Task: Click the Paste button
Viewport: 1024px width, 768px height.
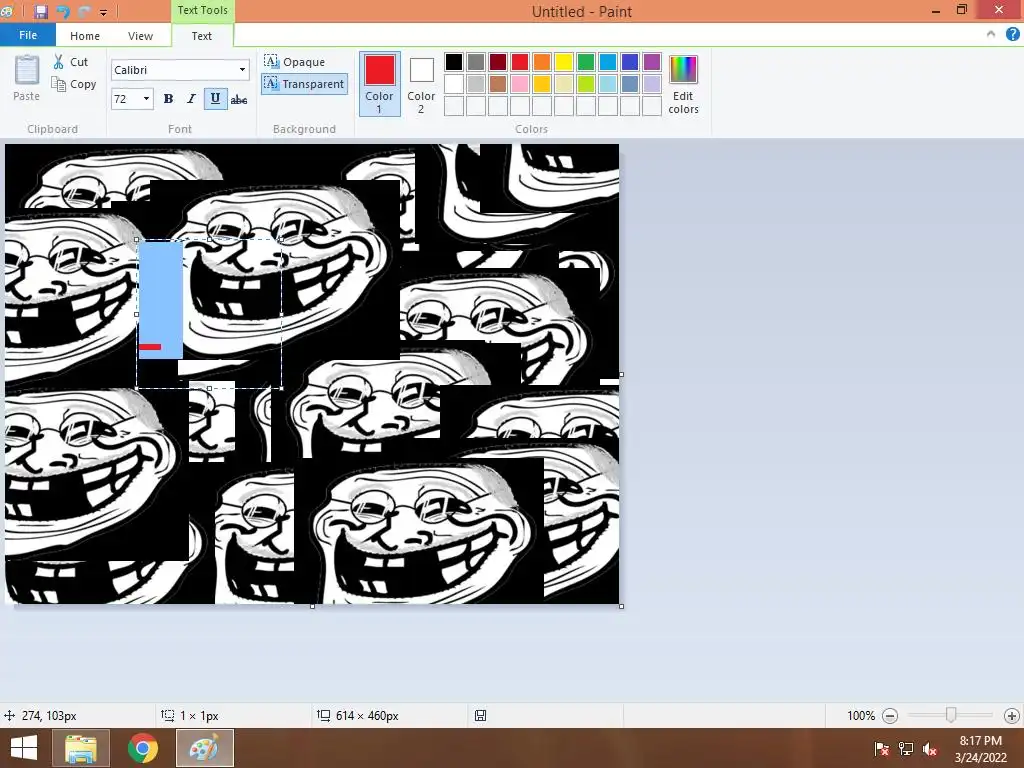Action: (27, 78)
